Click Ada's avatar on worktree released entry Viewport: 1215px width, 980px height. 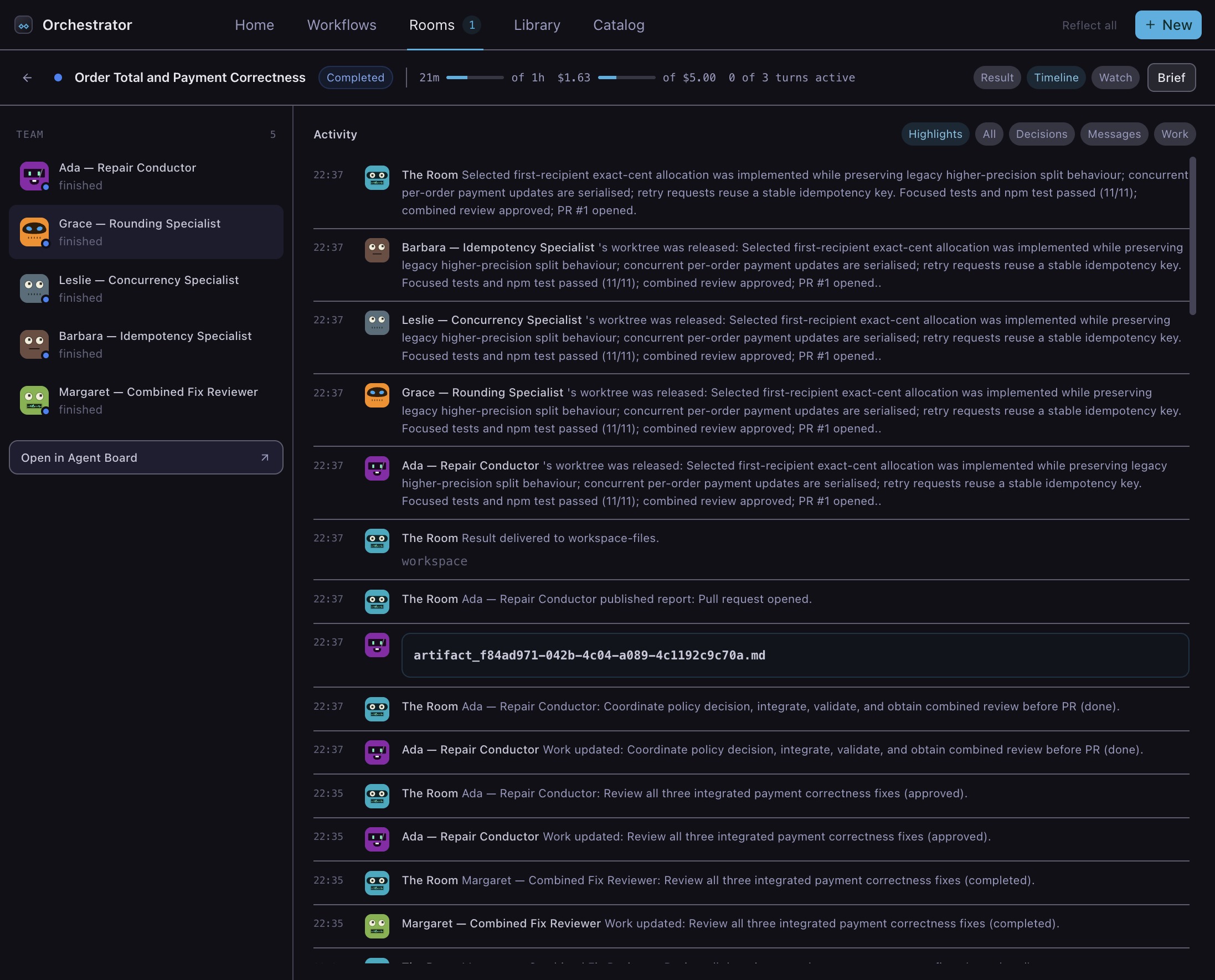pos(377,468)
